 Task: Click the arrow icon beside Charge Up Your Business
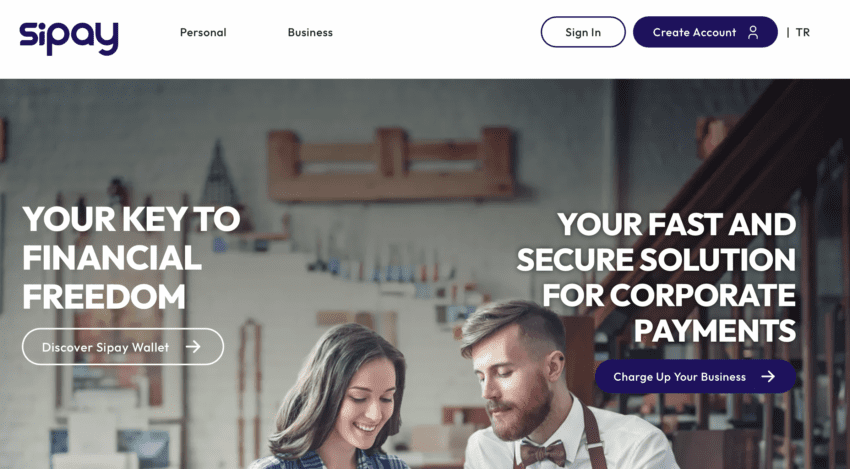pyautogui.click(x=768, y=376)
